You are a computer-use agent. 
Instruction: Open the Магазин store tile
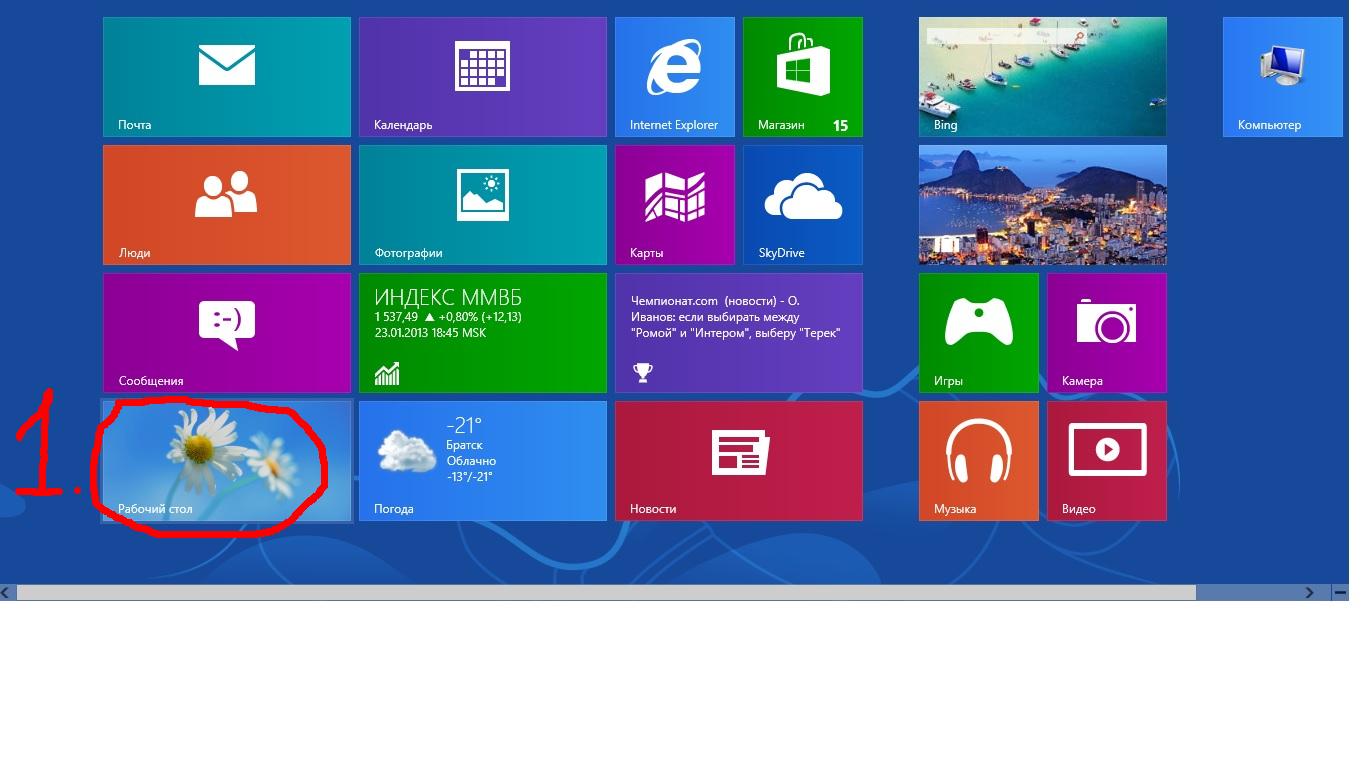point(803,77)
